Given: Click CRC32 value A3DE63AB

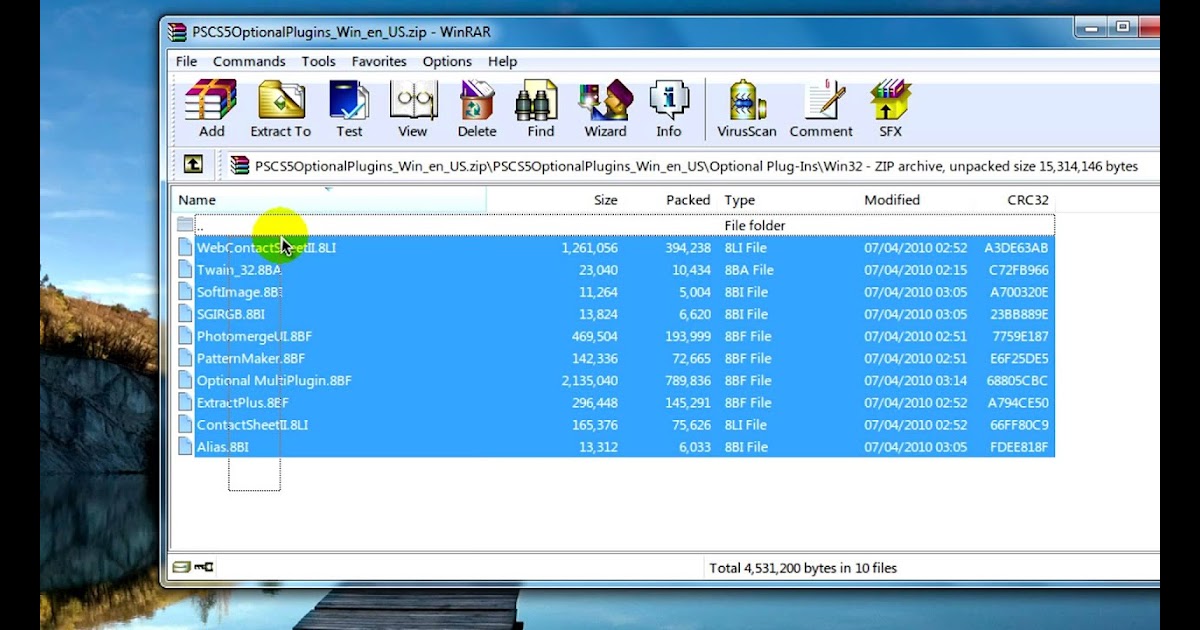Looking at the screenshot, I should pyautogui.click(x=1016, y=247).
